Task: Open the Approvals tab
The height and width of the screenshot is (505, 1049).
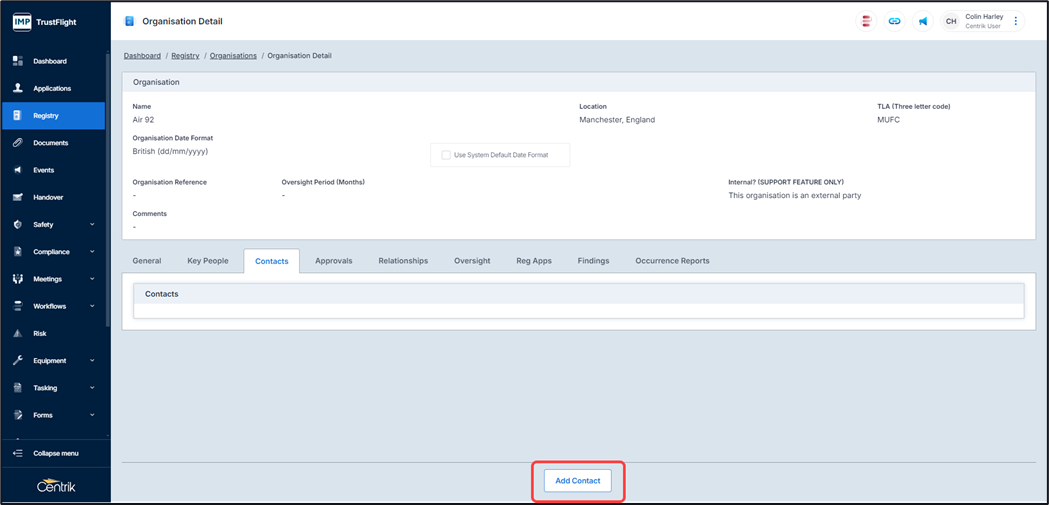Action: (333, 261)
